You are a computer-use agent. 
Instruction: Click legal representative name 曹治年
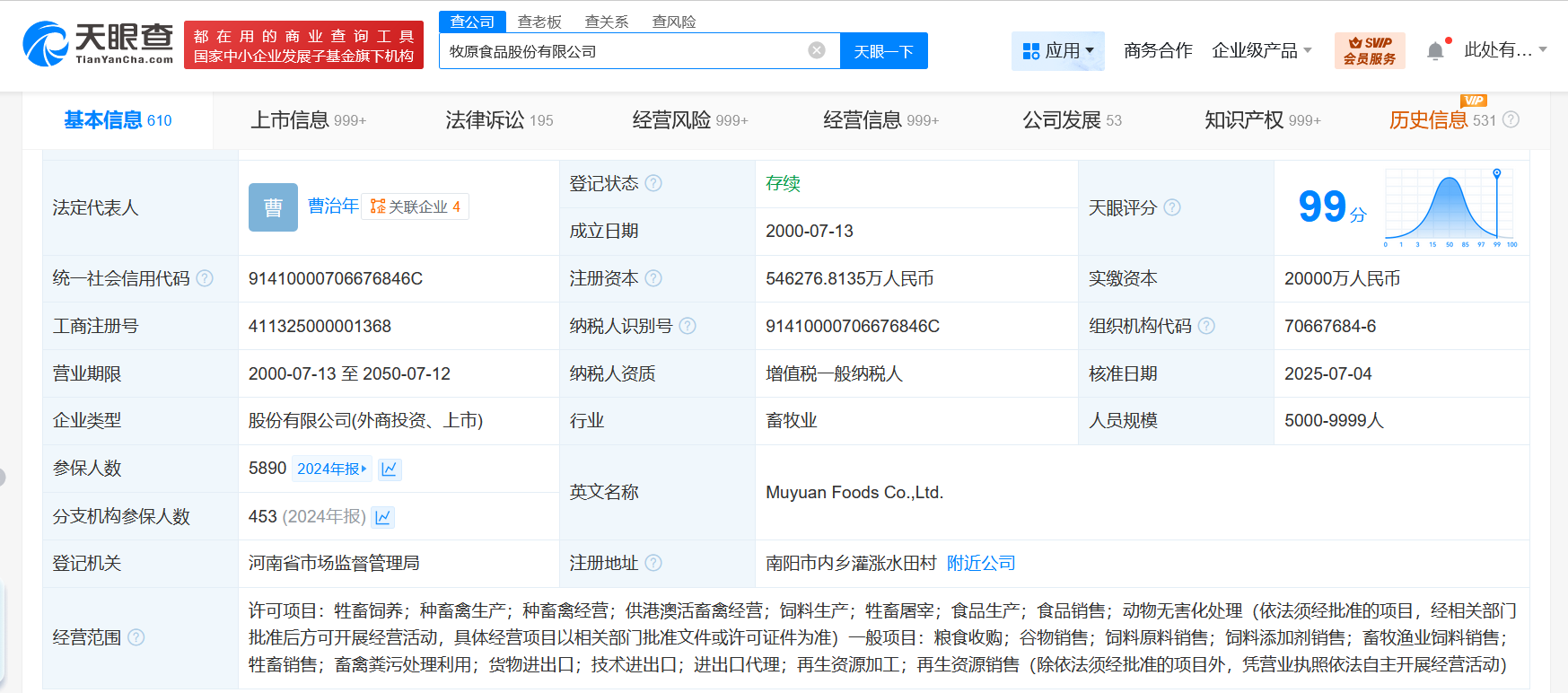tap(333, 206)
